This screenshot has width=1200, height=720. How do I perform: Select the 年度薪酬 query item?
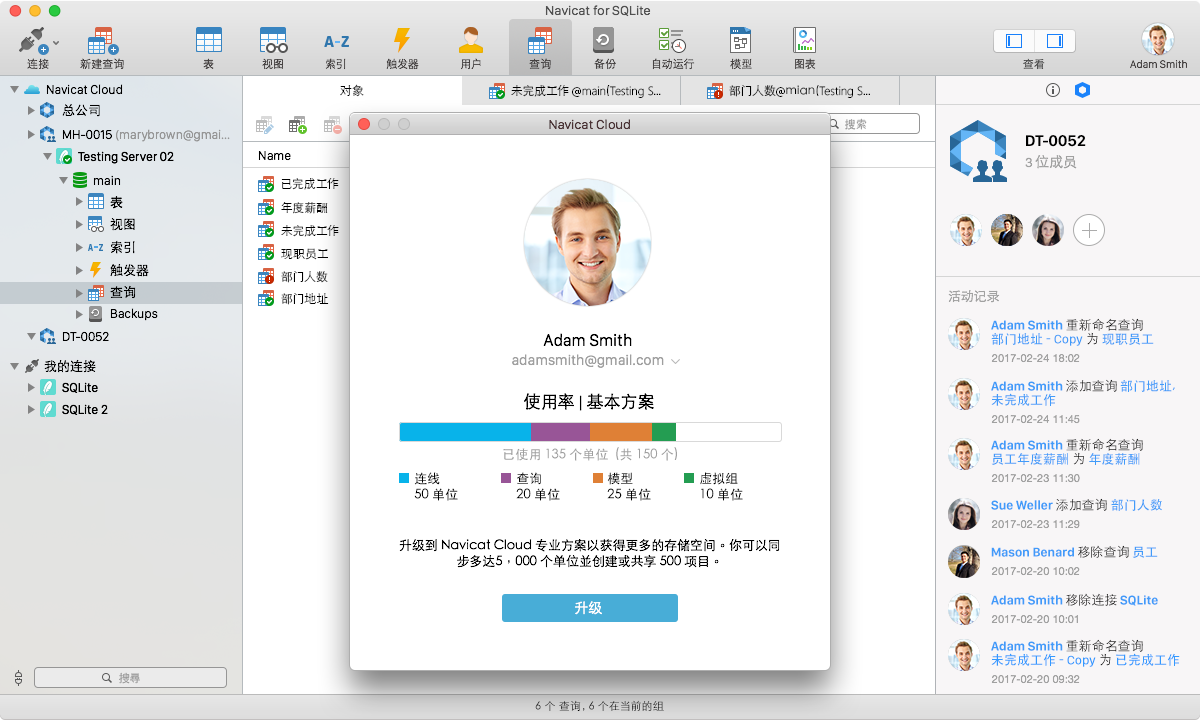click(x=293, y=208)
